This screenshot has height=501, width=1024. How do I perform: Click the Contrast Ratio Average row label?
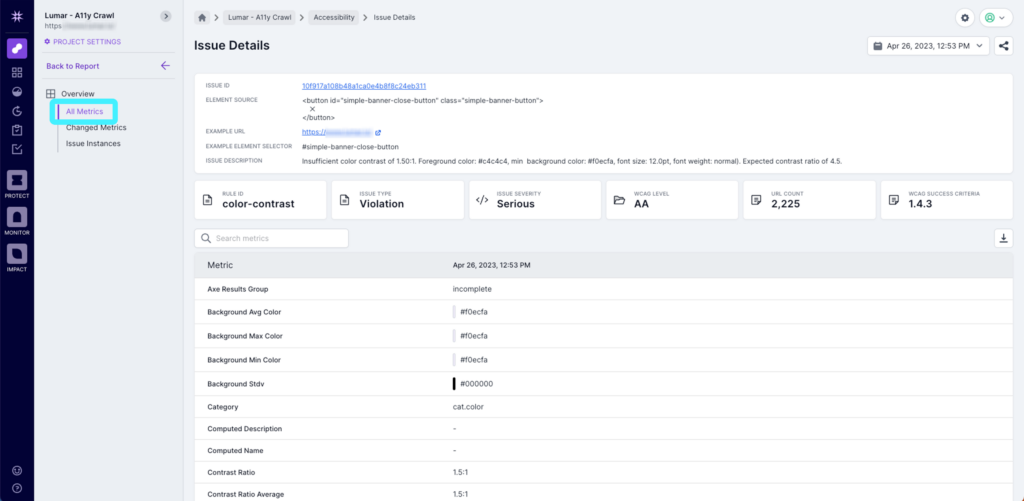click(x=245, y=494)
